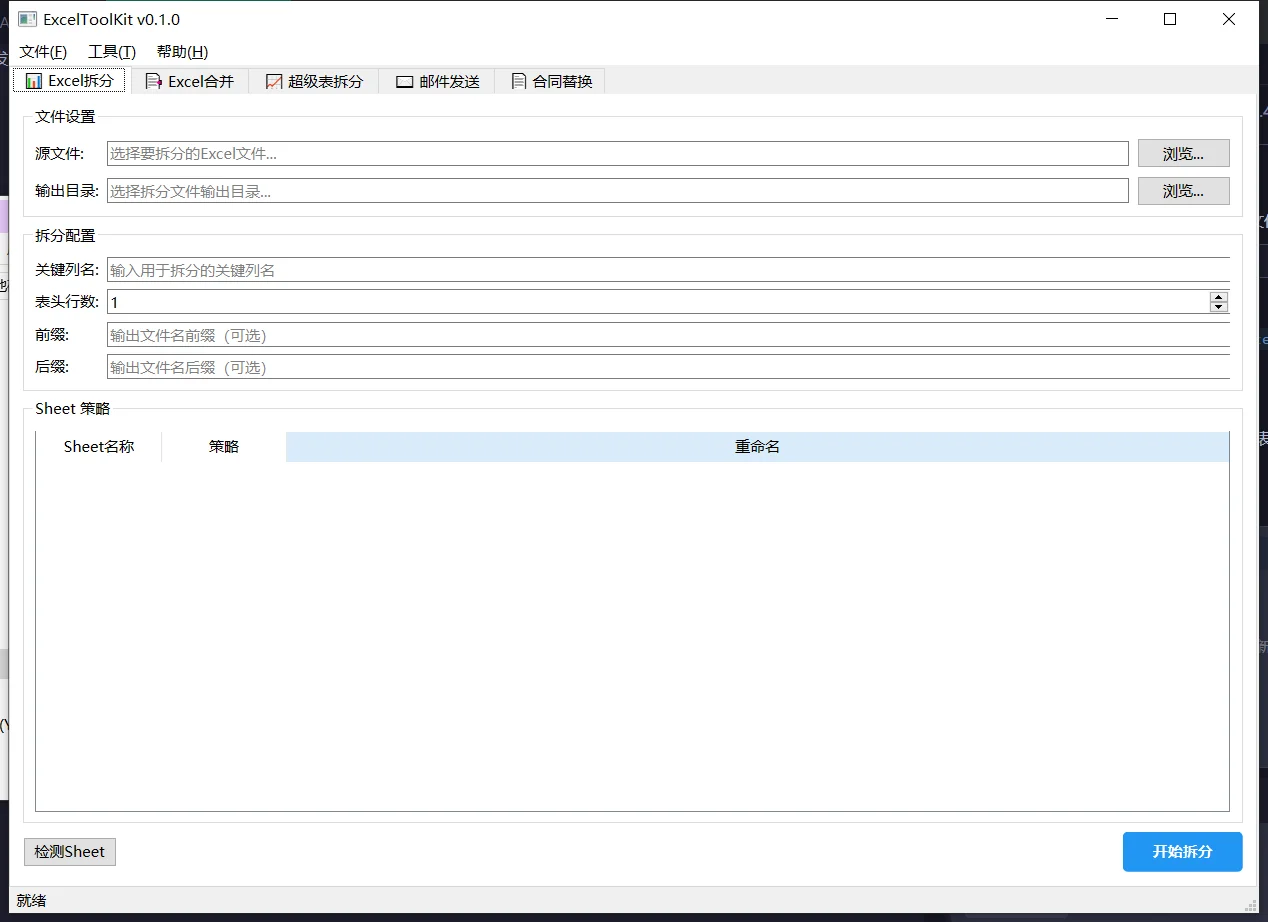The image size is (1268, 922).
Task: Browse for the 源文件 source file
Action: (x=1184, y=154)
